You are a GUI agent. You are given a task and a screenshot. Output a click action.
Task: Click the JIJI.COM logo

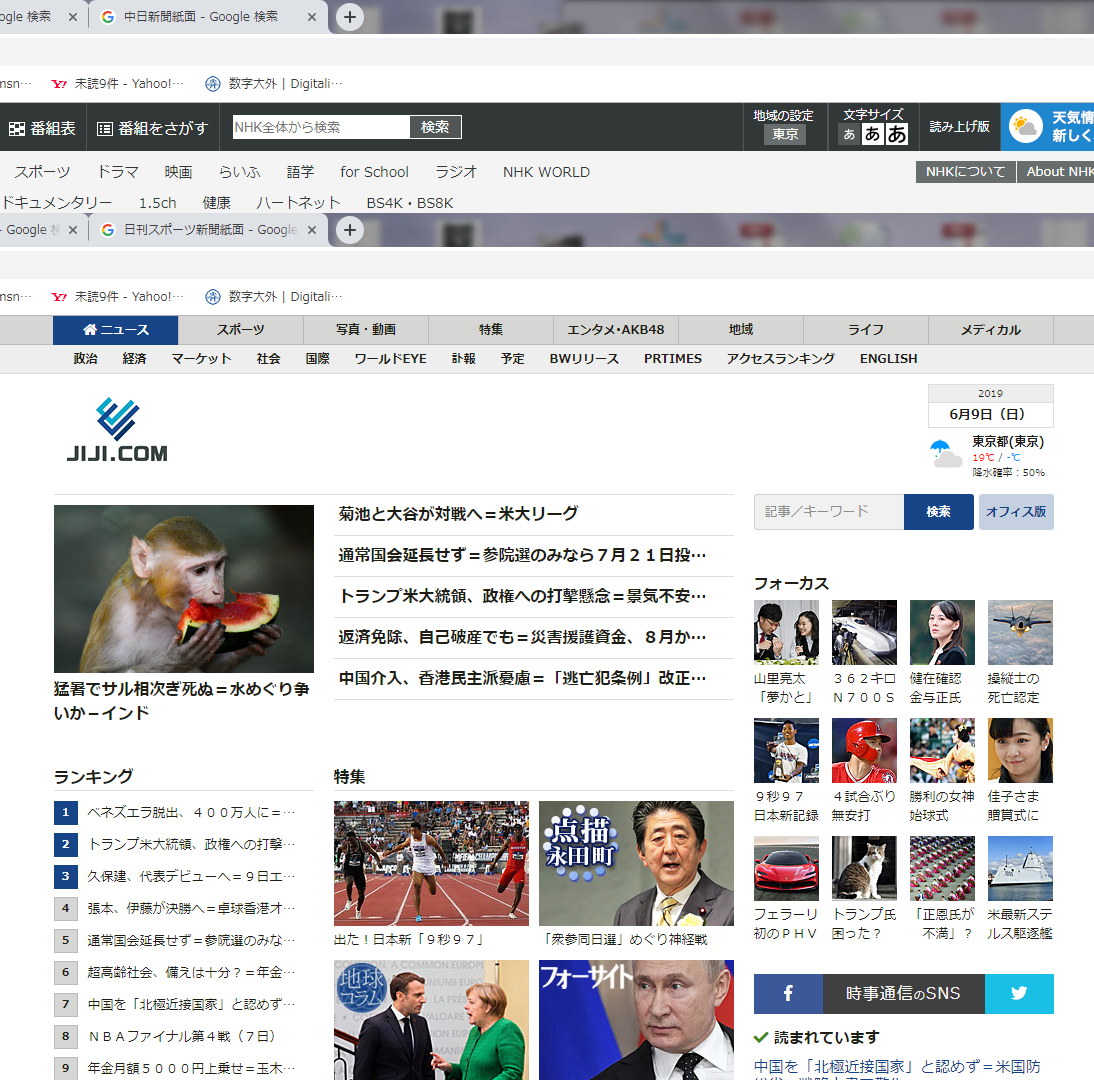click(x=117, y=430)
